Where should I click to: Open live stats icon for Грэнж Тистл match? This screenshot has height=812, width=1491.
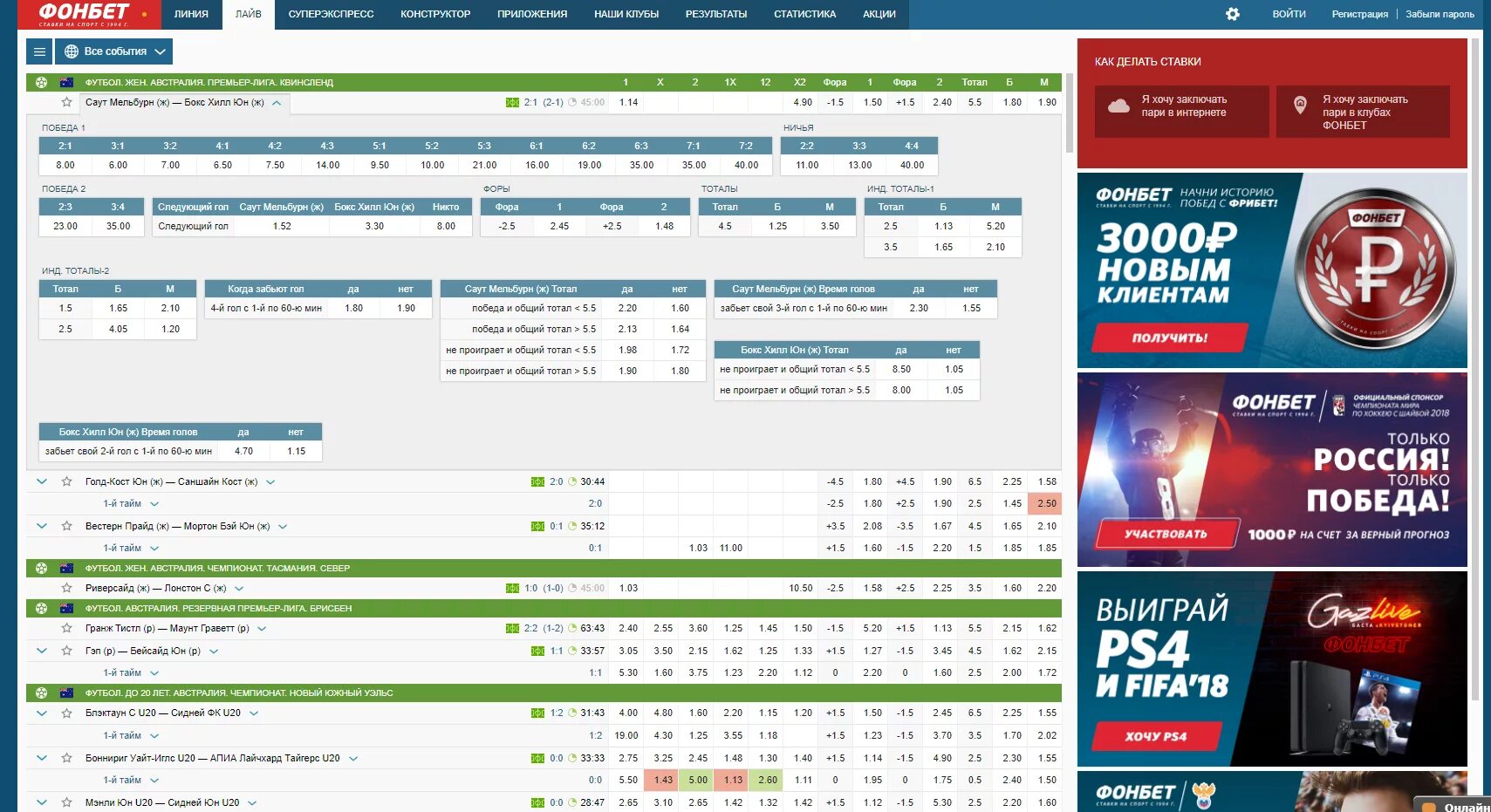pos(512,628)
